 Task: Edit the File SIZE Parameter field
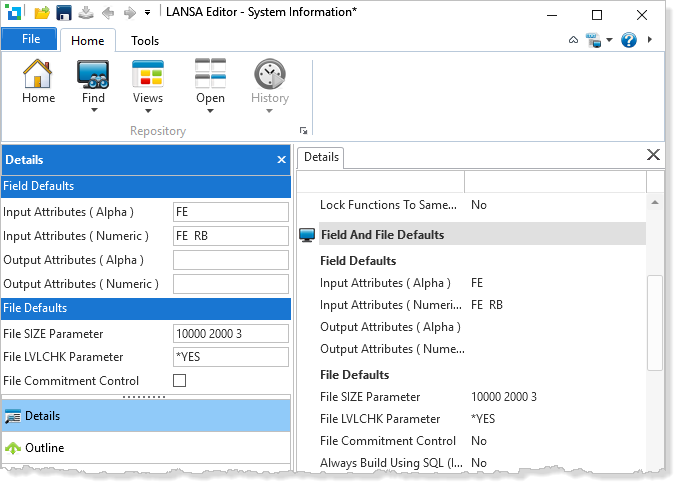pyautogui.click(x=231, y=334)
